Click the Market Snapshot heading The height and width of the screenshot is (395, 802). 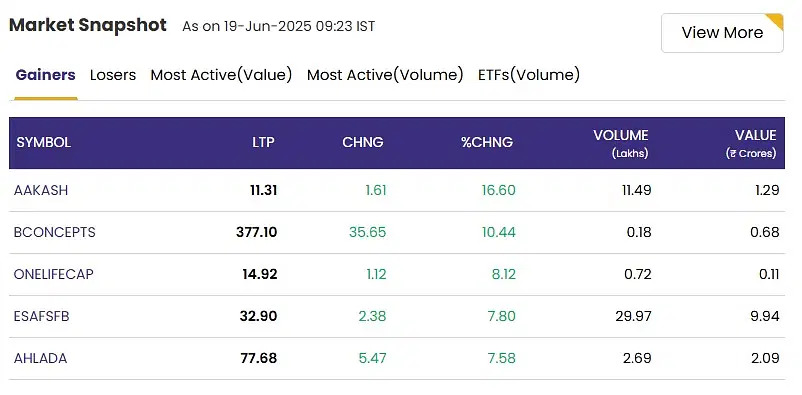(88, 25)
